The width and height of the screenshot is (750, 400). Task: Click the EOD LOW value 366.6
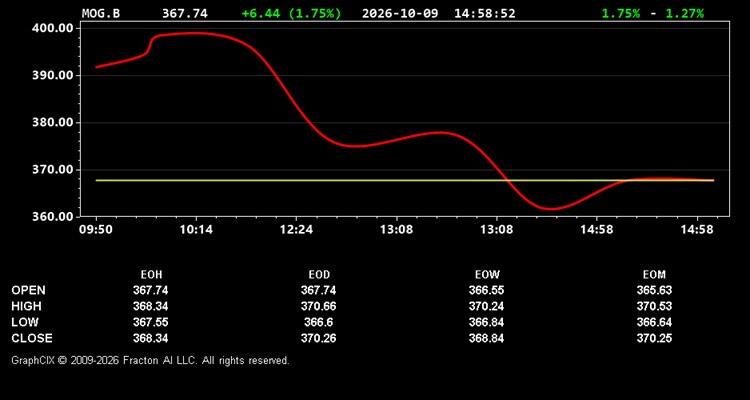(x=319, y=322)
